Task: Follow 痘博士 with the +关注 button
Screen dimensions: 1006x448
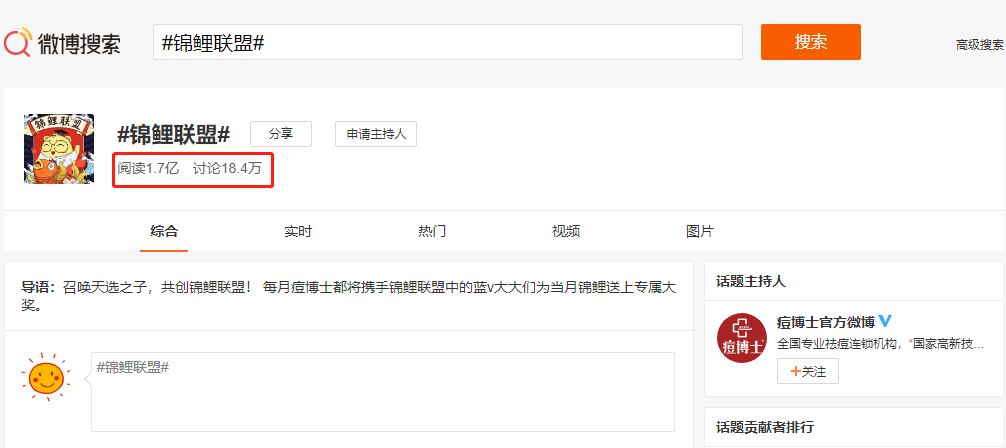Action: point(808,371)
